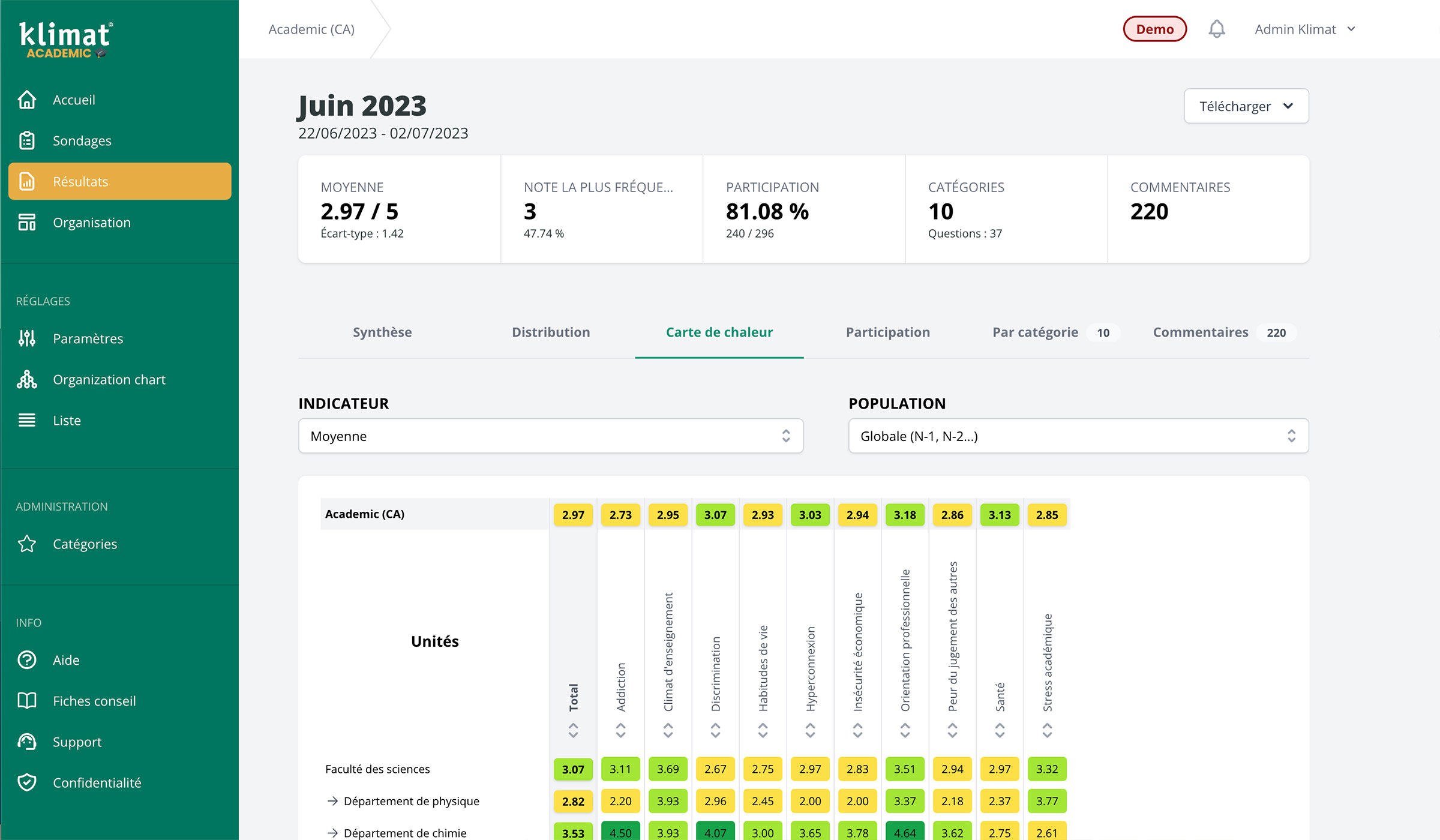Image resolution: width=1440 pixels, height=840 pixels.
Task: Click the Participation 81.08 % card
Action: 804,209
